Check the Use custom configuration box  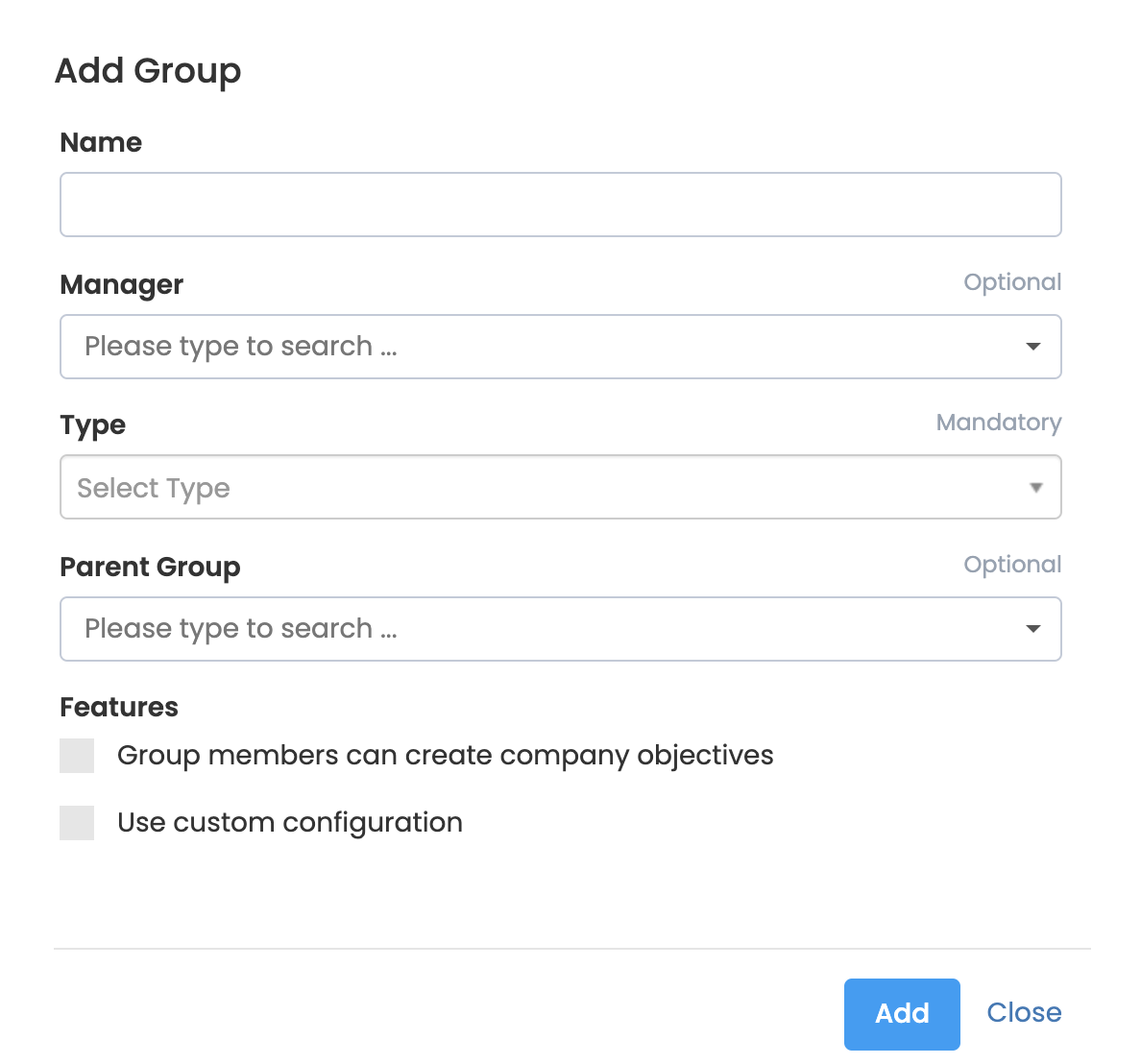(77, 823)
